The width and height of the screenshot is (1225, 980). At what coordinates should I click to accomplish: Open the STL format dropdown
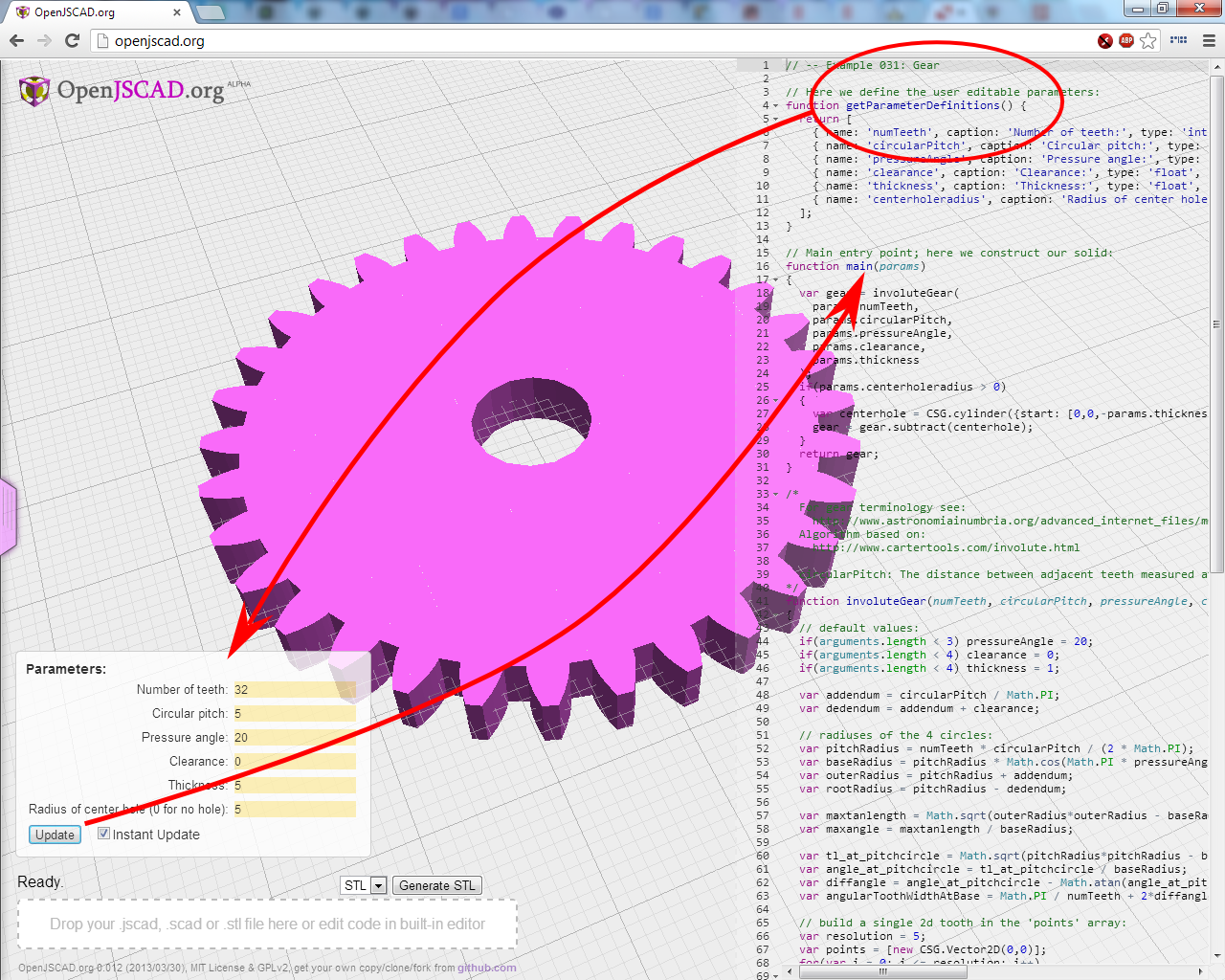pos(363,885)
